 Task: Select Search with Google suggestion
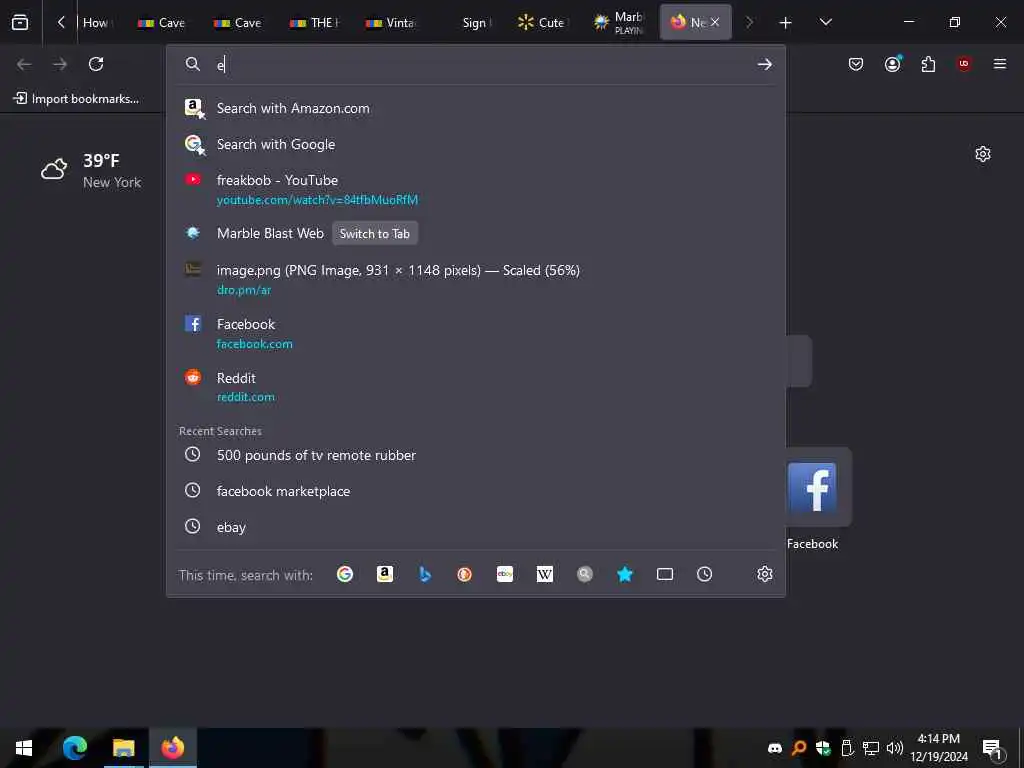click(x=476, y=144)
